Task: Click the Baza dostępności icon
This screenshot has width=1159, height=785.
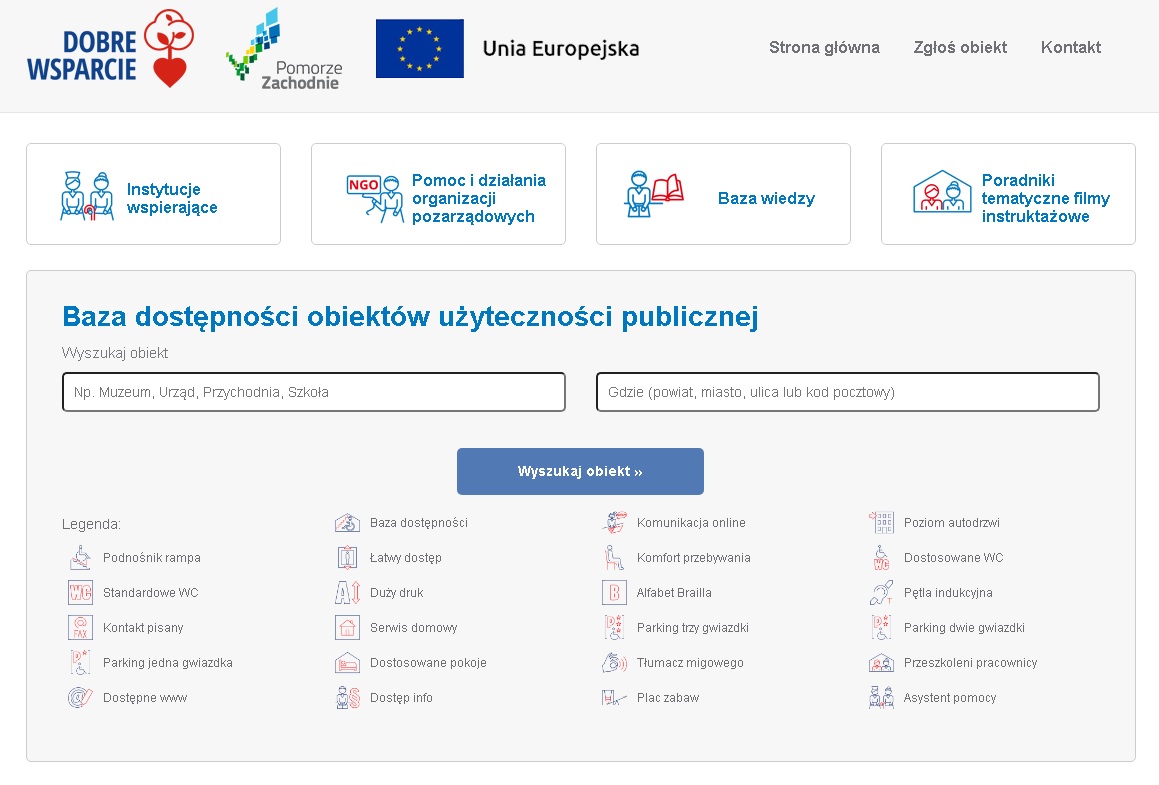Action: pos(346,522)
